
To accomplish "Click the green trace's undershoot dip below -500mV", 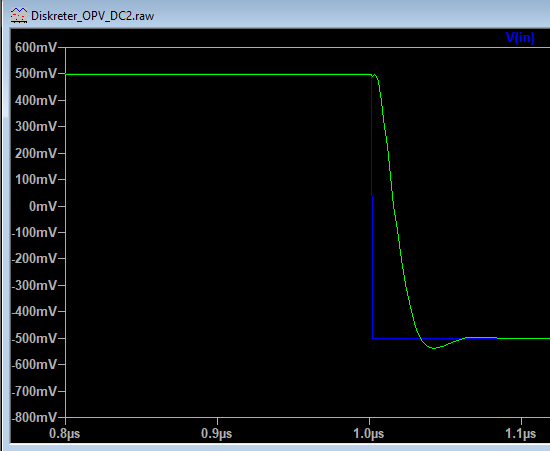I will (434, 348).
